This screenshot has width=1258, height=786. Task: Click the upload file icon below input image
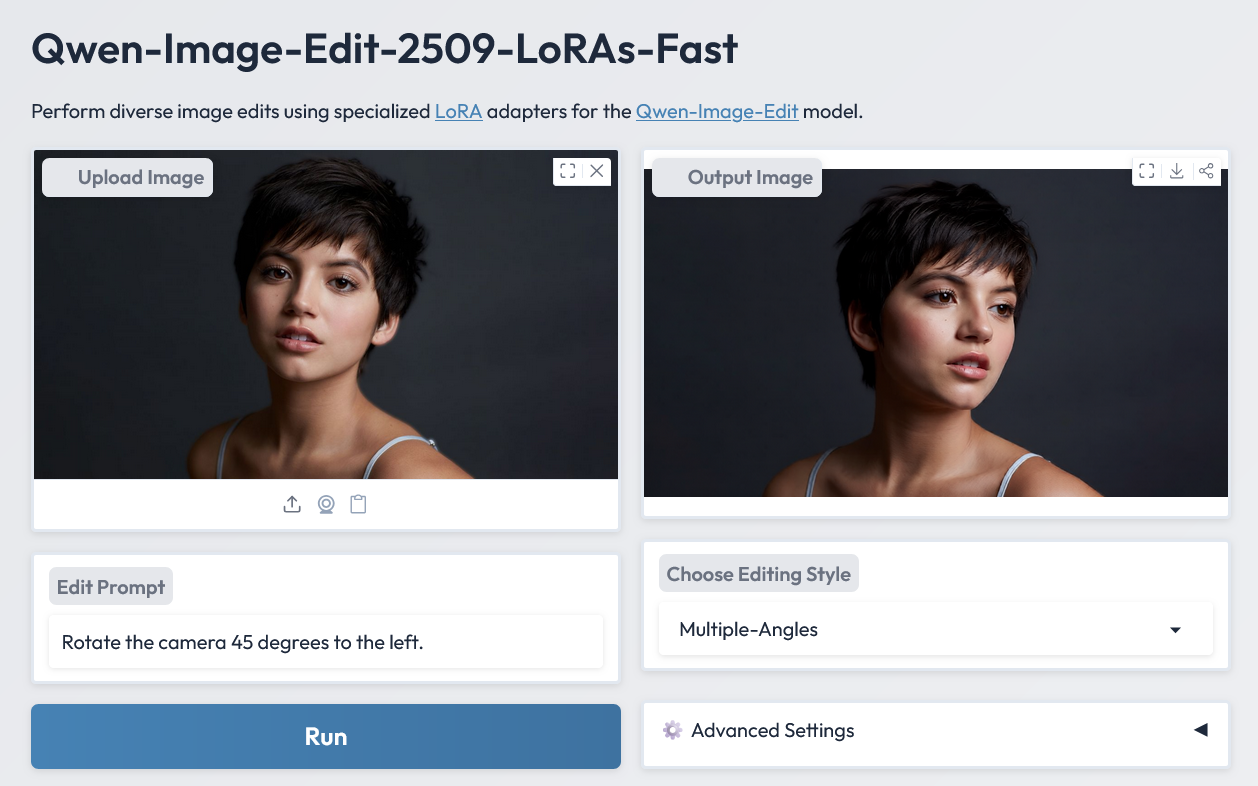pos(292,505)
